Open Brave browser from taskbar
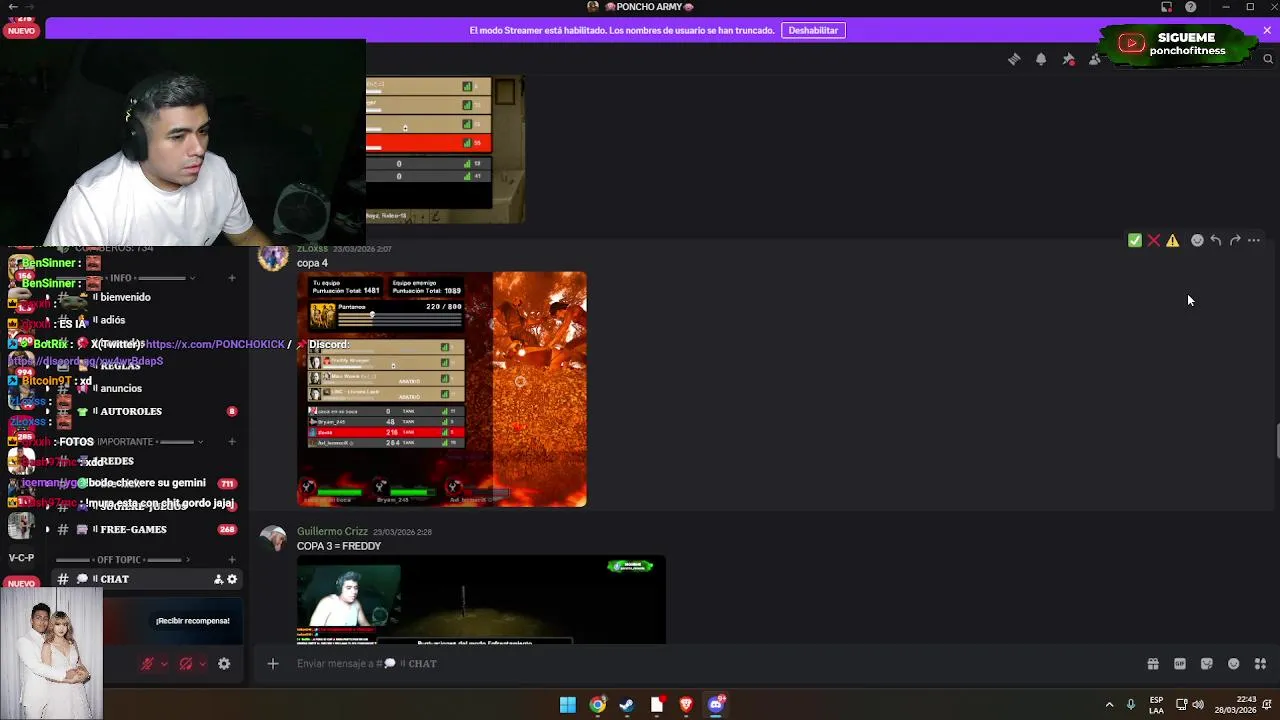Screen dimensions: 1280x720 click(686, 705)
